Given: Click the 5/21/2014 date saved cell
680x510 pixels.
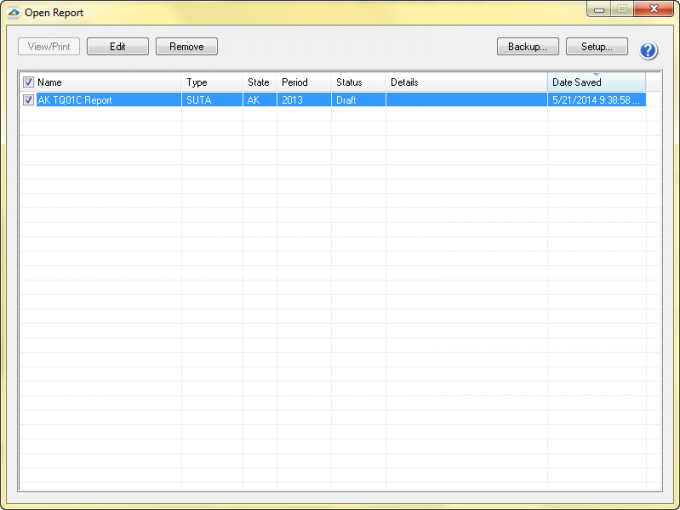Looking at the screenshot, I should [595, 100].
